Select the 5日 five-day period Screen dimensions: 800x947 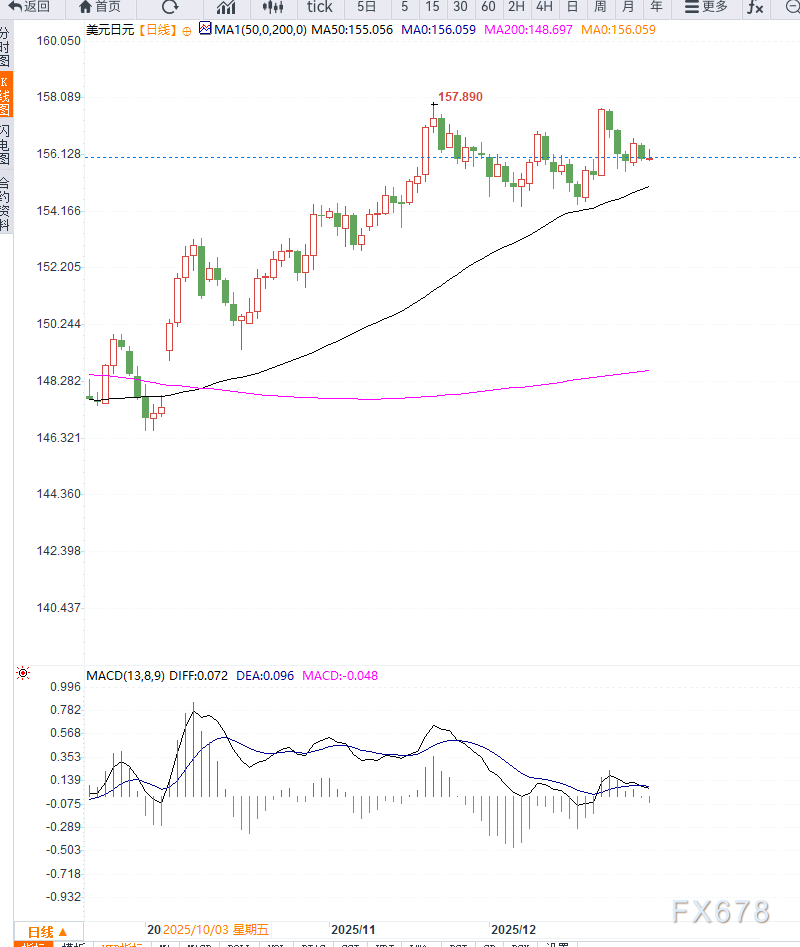(367, 7)
